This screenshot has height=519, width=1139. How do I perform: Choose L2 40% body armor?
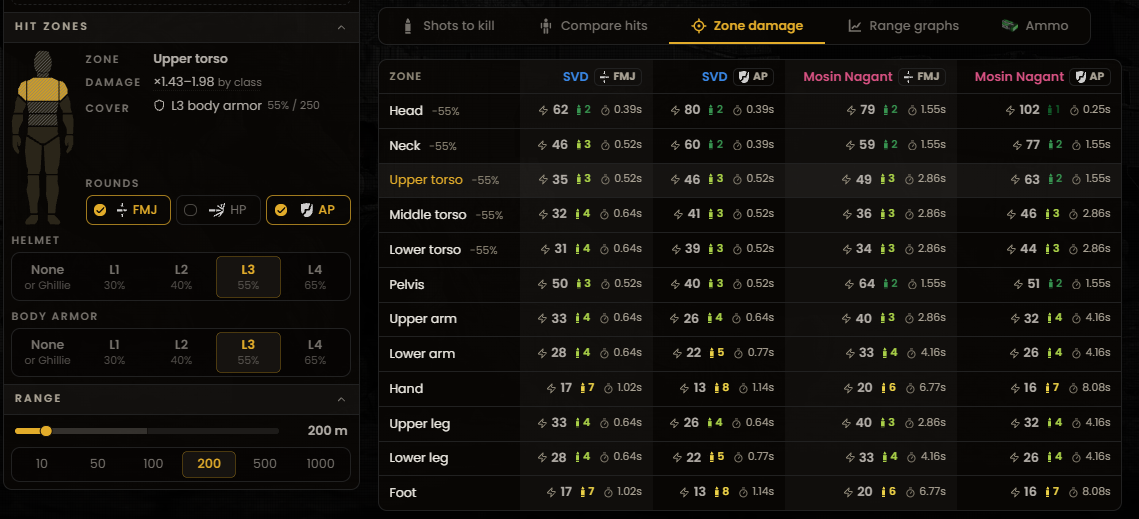pyautogui.click(x=181, y=353)
